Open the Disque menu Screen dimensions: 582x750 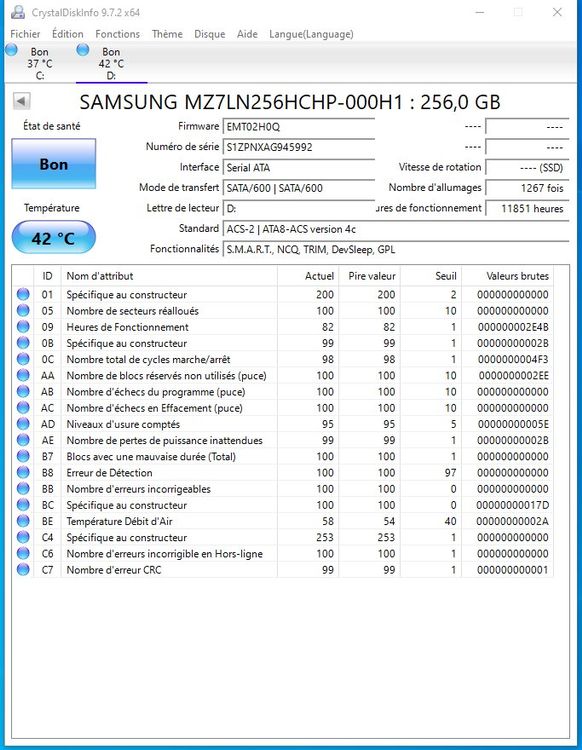[209, 34]
